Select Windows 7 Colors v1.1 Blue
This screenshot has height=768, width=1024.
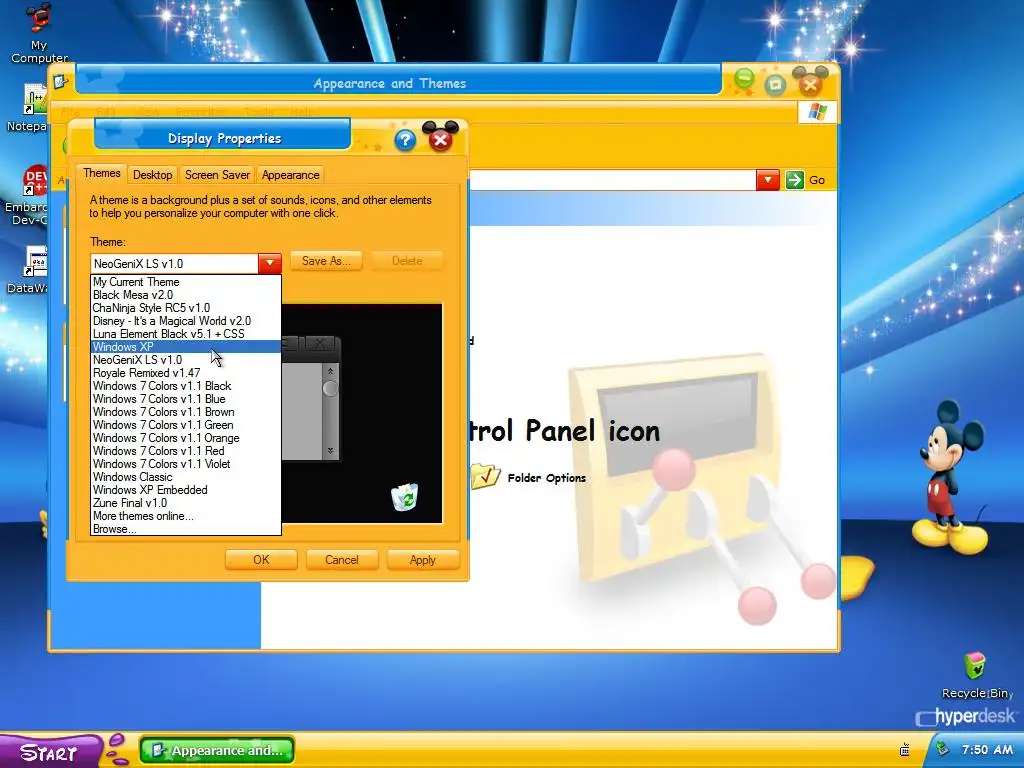click(x=186, y=399)
